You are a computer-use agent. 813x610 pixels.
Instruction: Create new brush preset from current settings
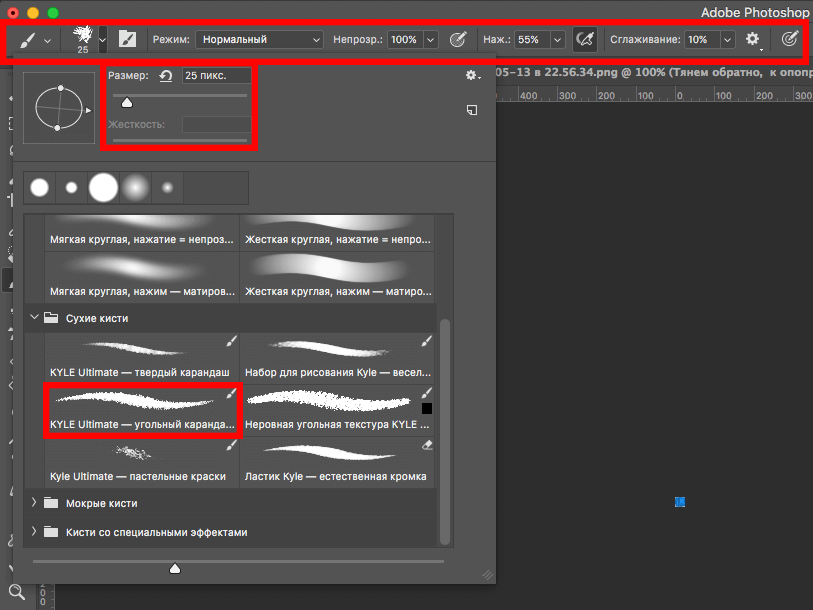click(x=472, y=110)
